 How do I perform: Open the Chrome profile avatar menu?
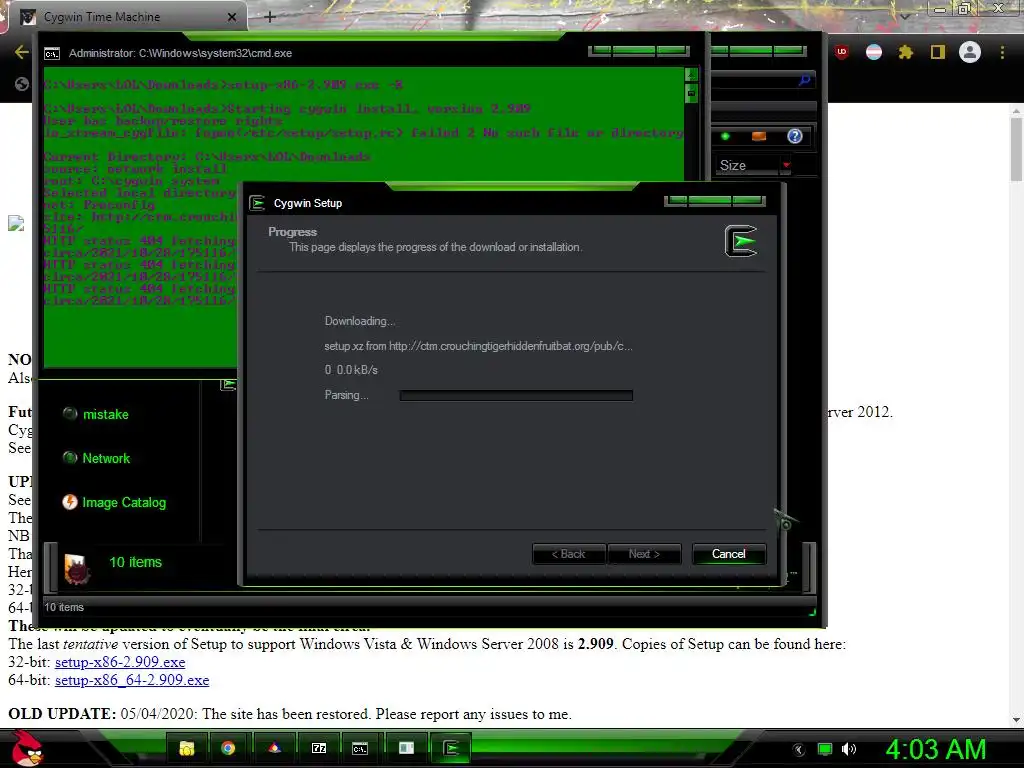970,52
